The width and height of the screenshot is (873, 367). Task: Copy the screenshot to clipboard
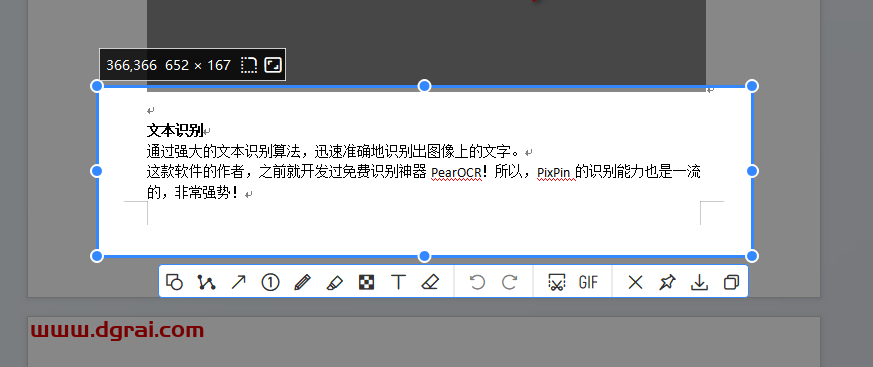point(731,282)
